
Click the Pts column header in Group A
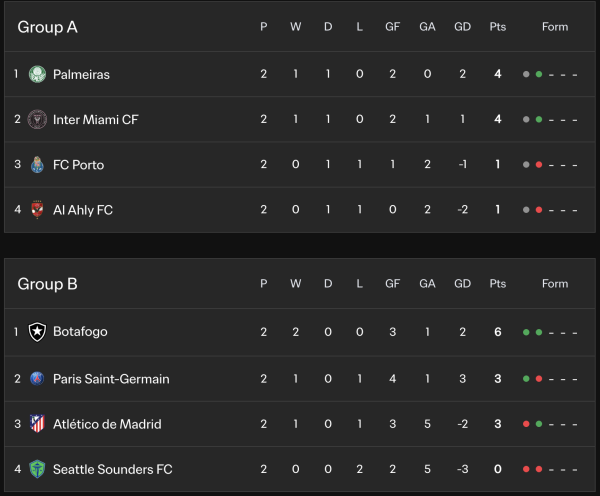click(x=497, y=27)
